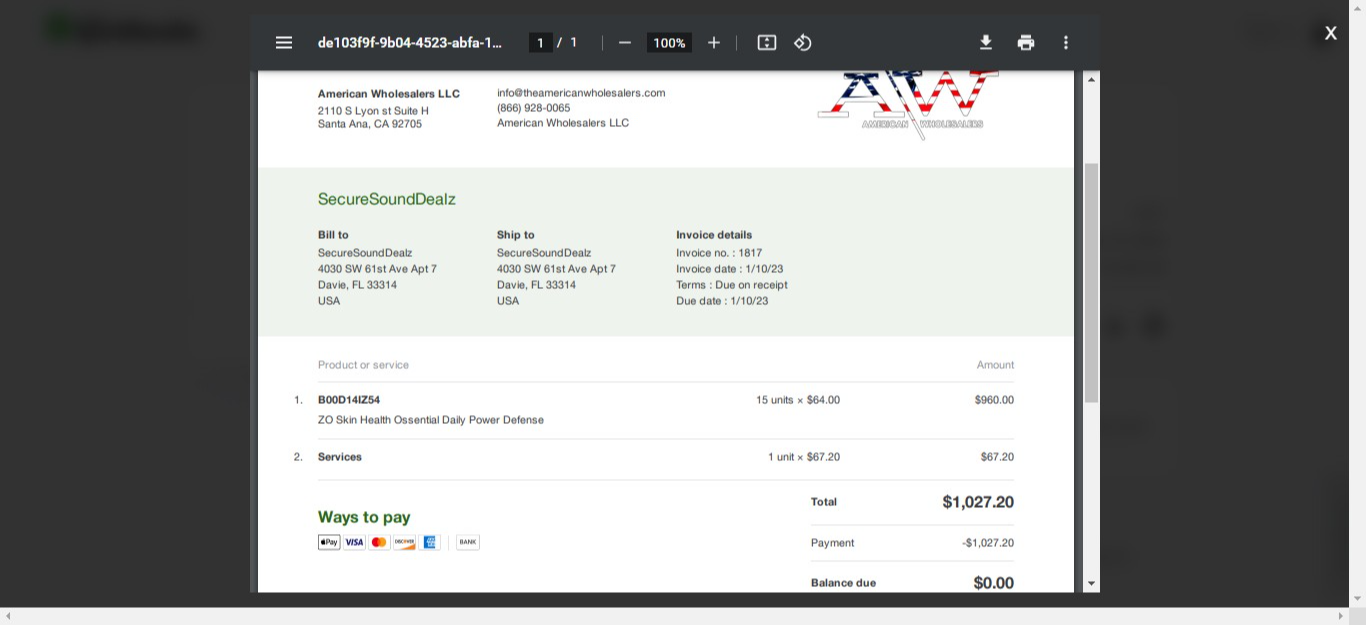Download the PDF invoice
1366x625 pixels.
pyautogui.click(x=986, y=42)
